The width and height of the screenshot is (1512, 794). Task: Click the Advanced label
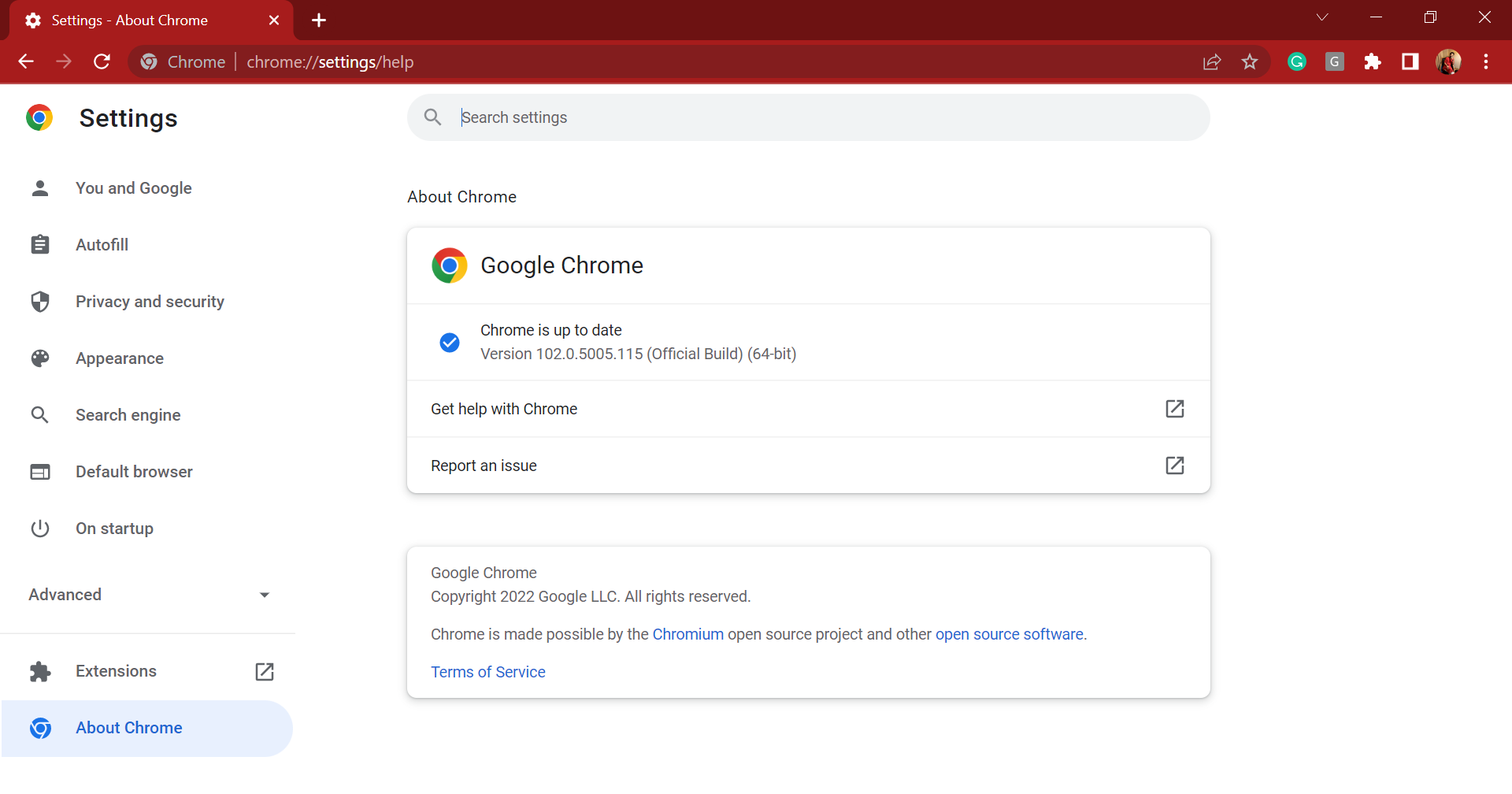click(x=65, y=595)
